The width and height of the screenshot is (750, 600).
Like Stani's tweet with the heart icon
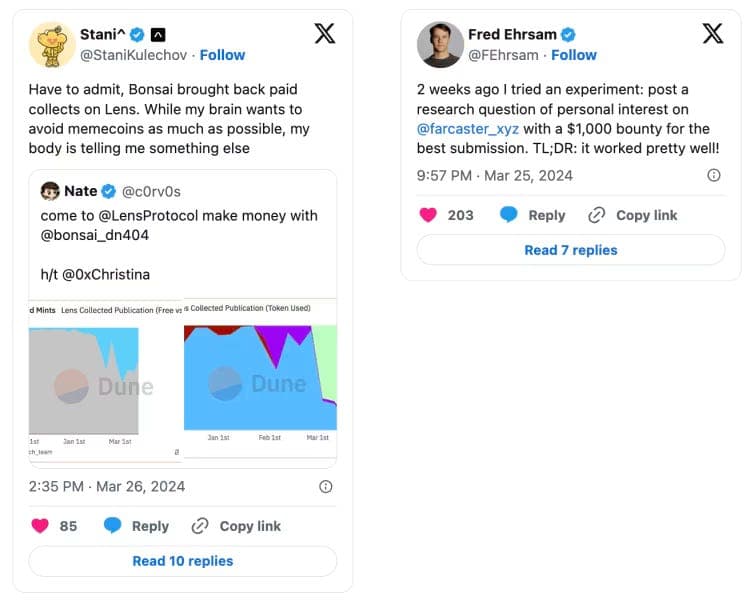[40, 526]
